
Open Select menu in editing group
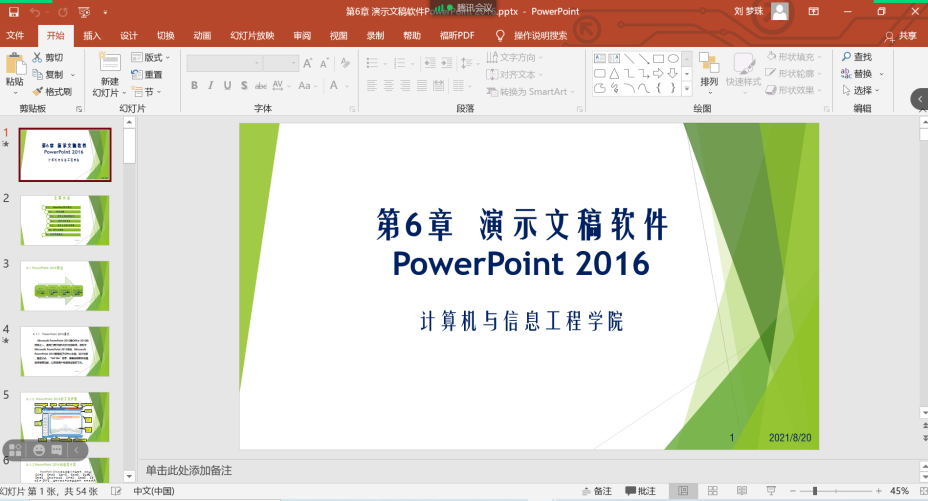point(861,90)
